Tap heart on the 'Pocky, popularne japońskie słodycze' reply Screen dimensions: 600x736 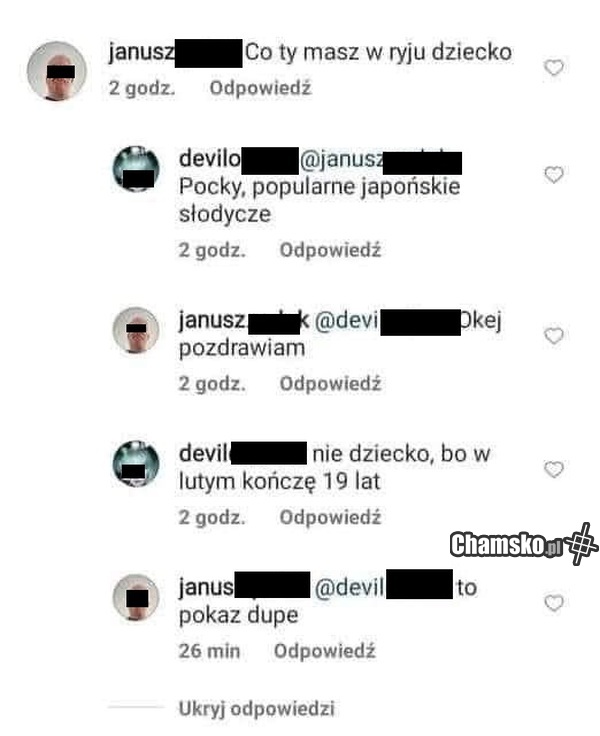tap(554, 175)
